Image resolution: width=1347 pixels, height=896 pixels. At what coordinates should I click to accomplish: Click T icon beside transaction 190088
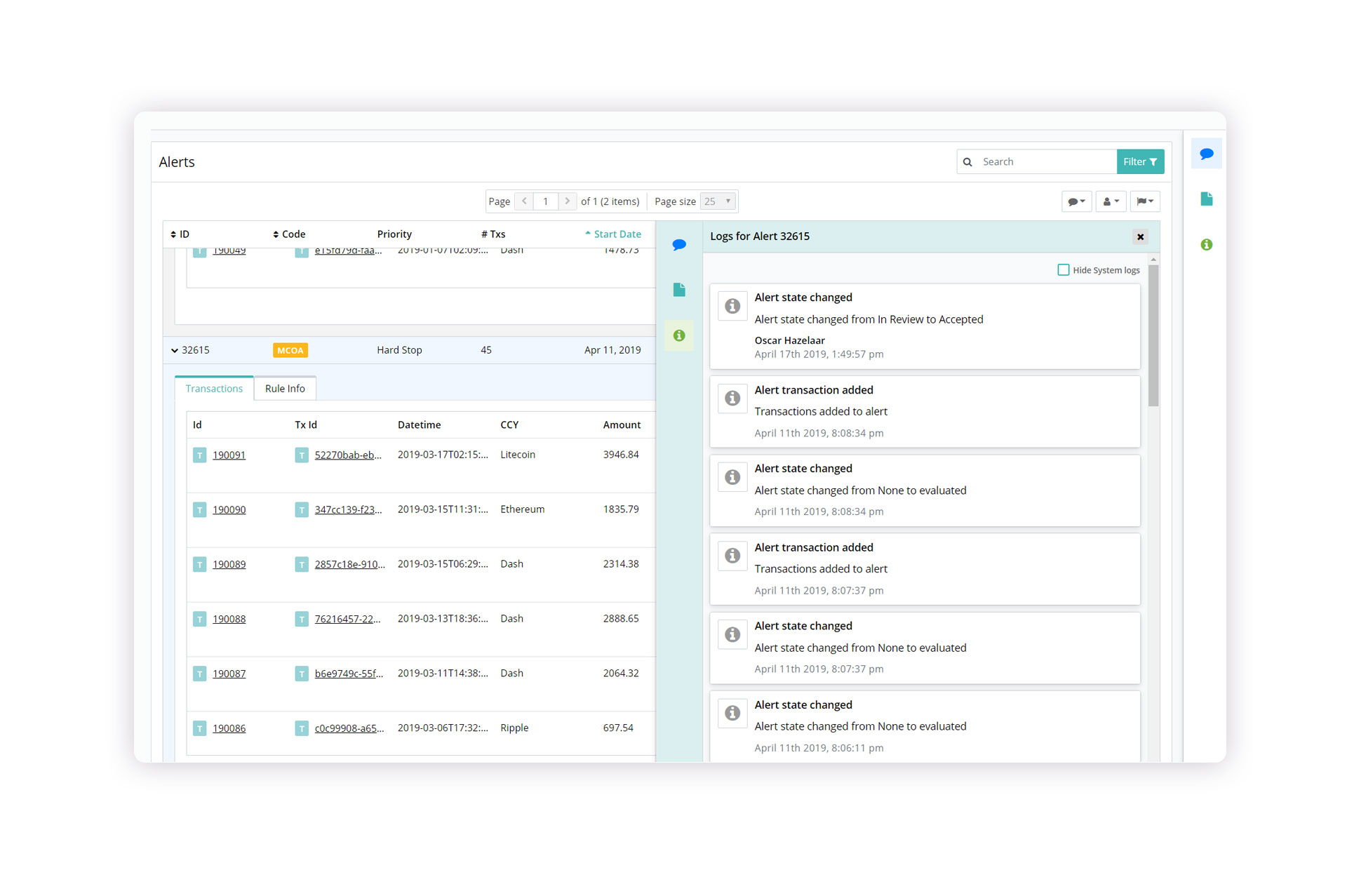coord(199,620)
